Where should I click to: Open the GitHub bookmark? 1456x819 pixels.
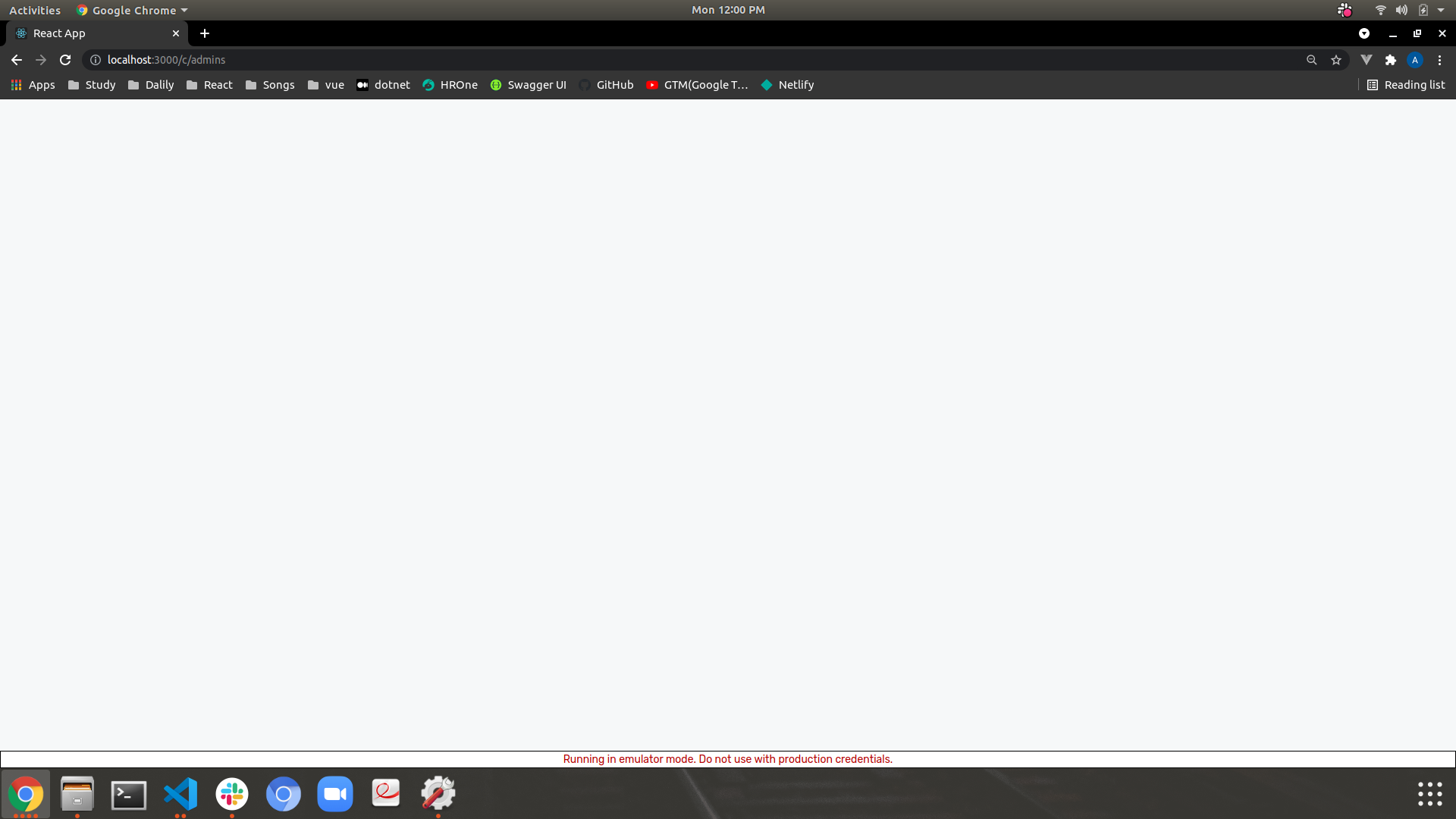click(607, 85)
